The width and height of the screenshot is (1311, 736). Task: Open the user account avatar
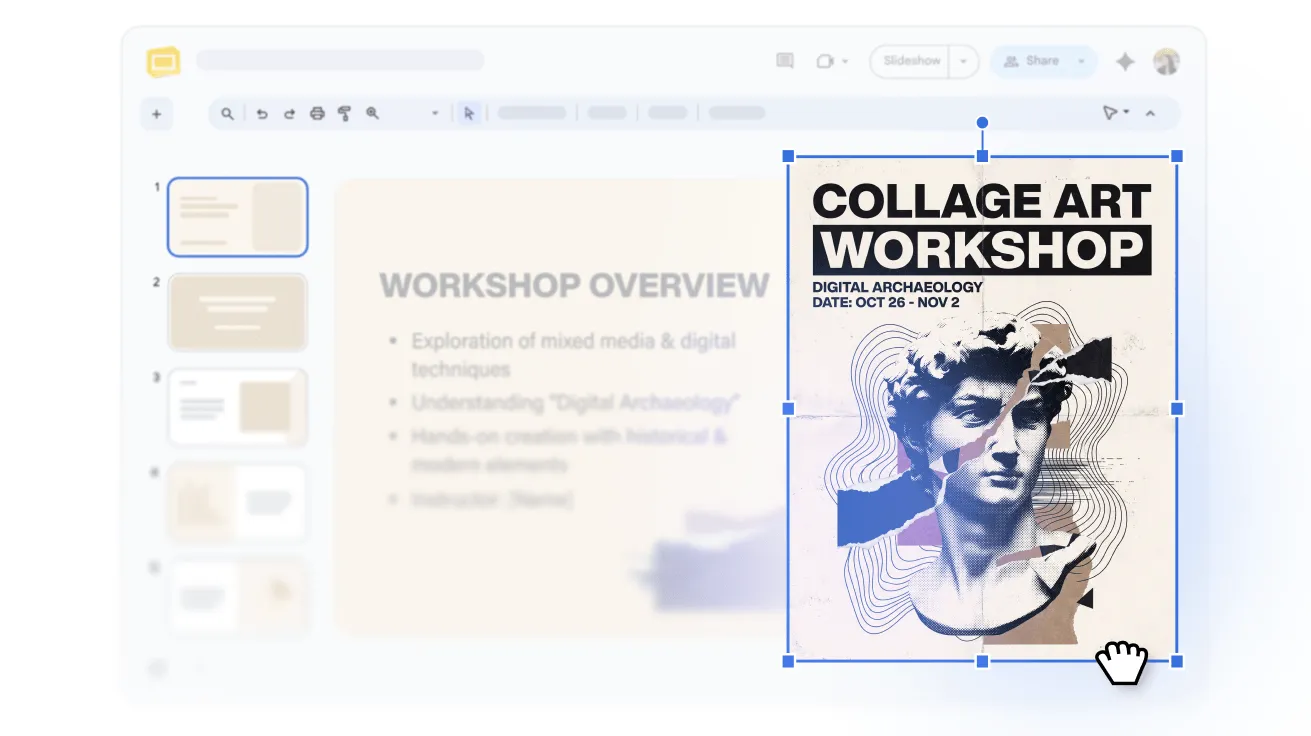(1166, 61)
